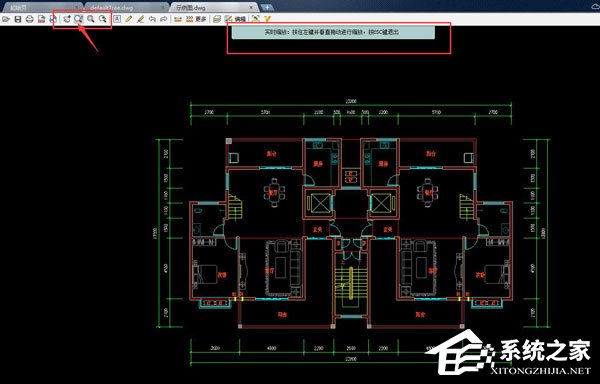Switch to the defaultFree.dwg tab
The width and height of the screenshot is (600, 384).
[126, 7]
